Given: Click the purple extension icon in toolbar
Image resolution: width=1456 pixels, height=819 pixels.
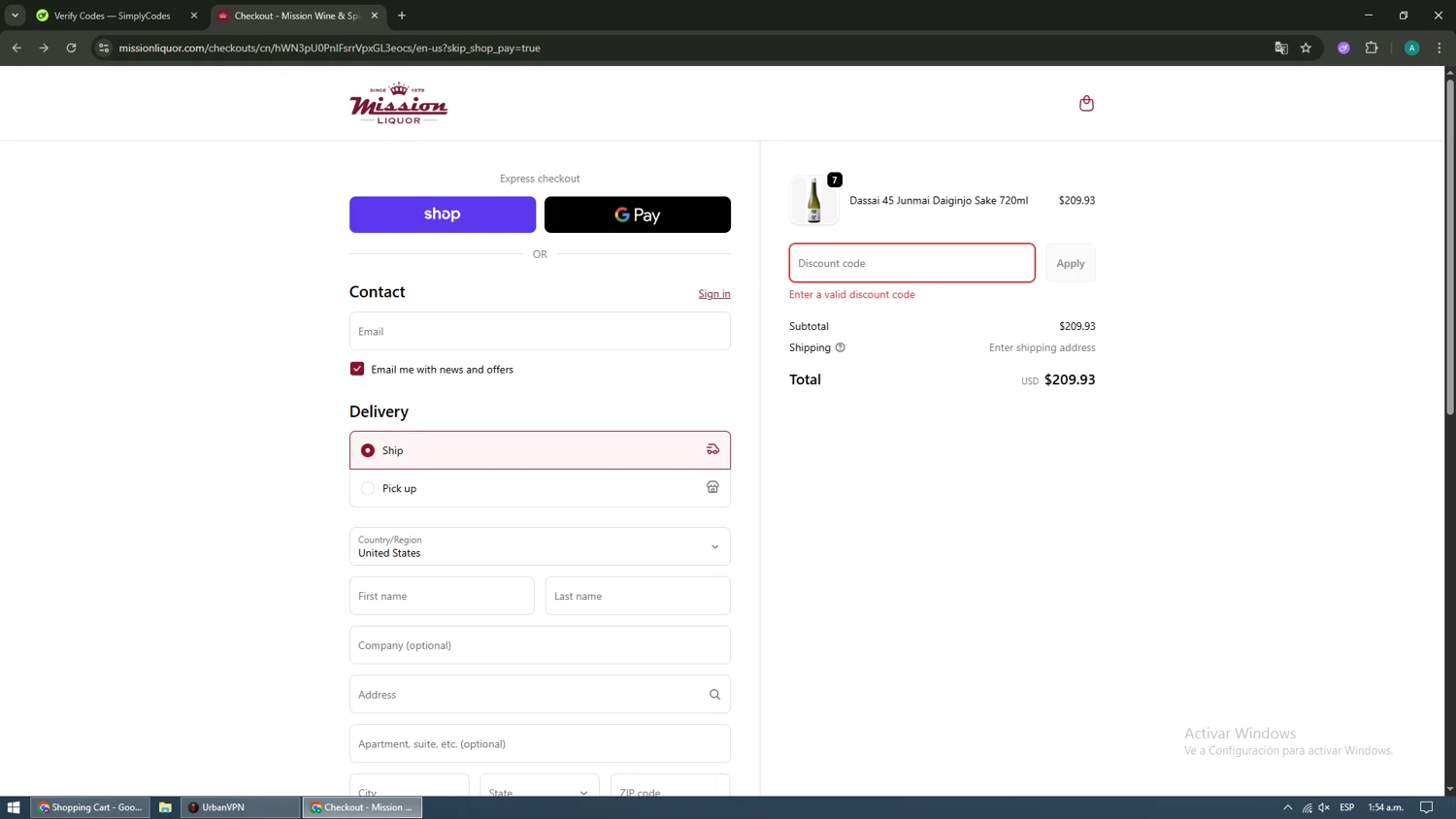Looking at the screenshot, I should [1343, 48].
